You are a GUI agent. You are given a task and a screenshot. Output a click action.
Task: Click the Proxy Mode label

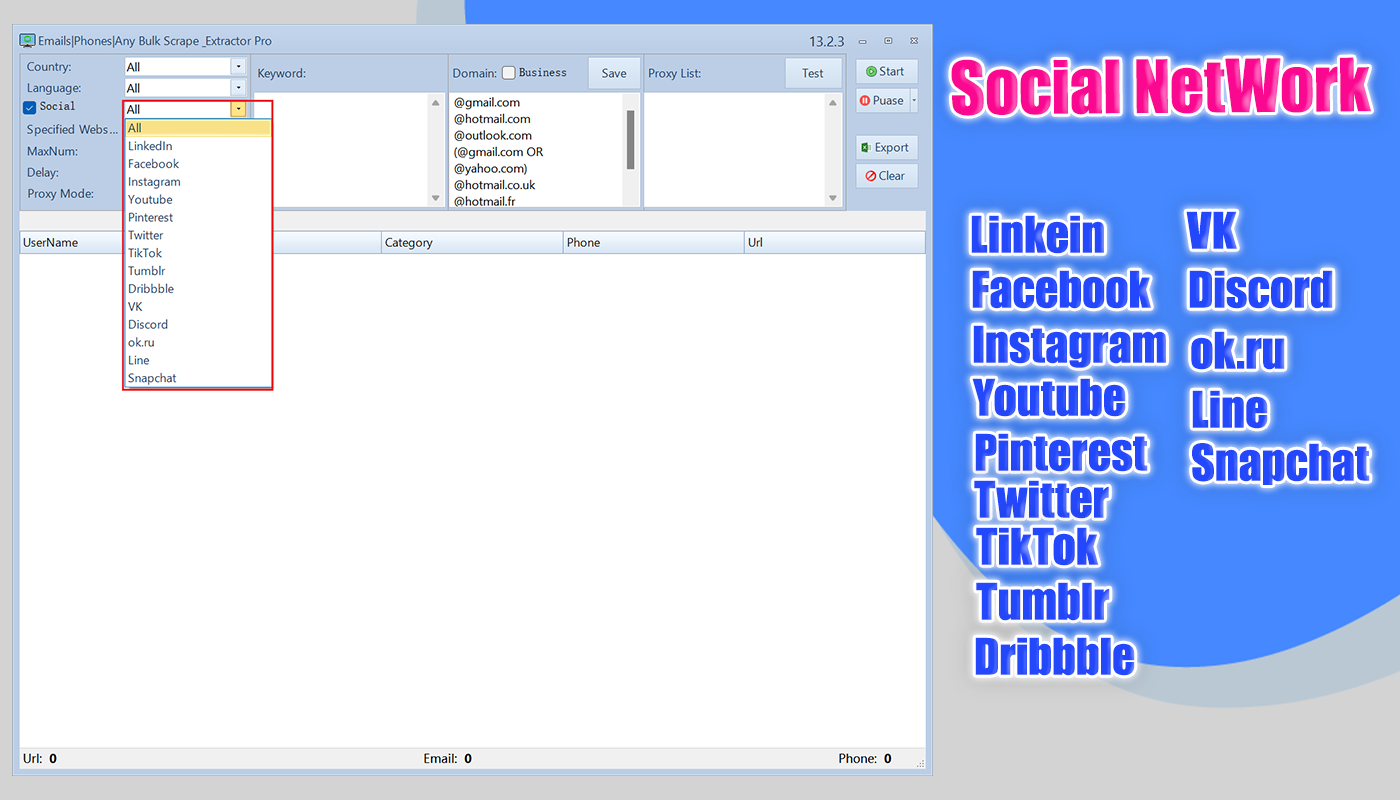(60, 194)
